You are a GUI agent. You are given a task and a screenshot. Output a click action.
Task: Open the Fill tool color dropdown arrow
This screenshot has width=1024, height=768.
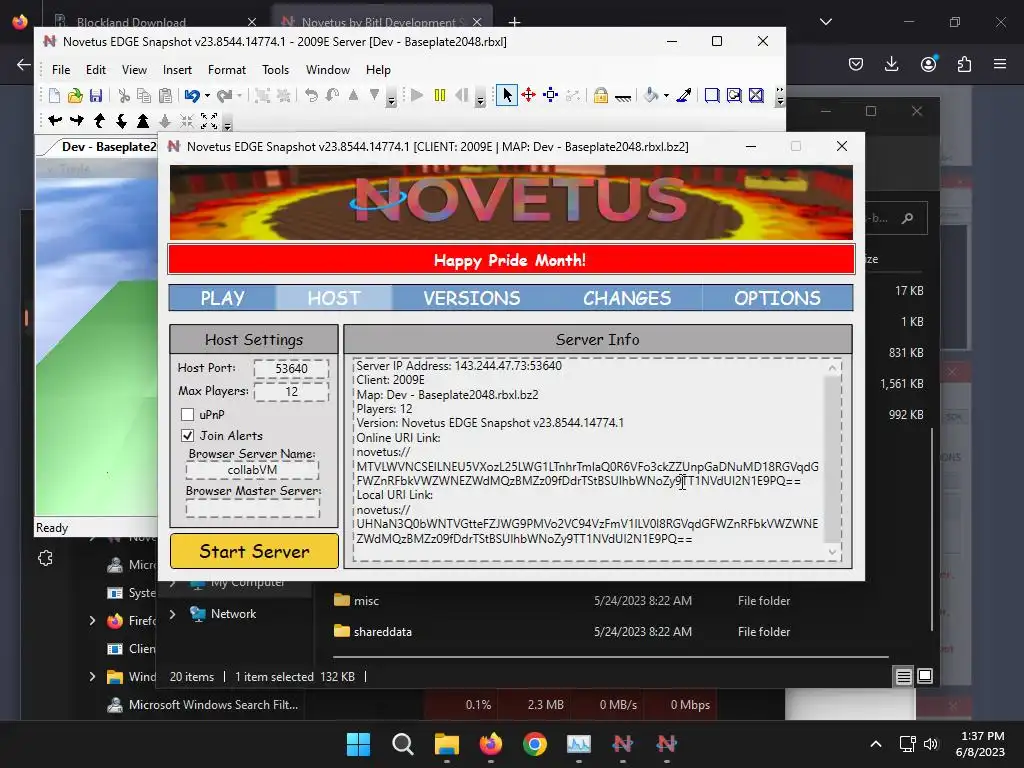pyautogui.click(x=666, y=96)
